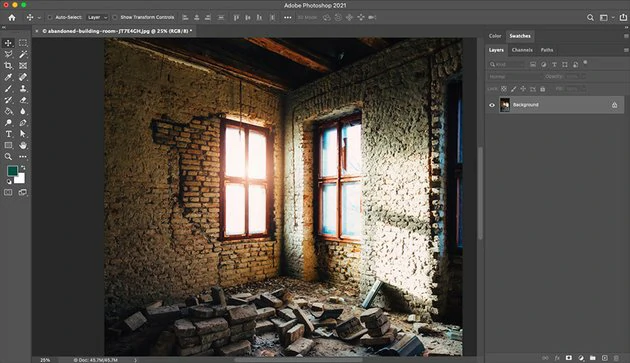Open the layer Kind filter dropdown

click(507, 64)
